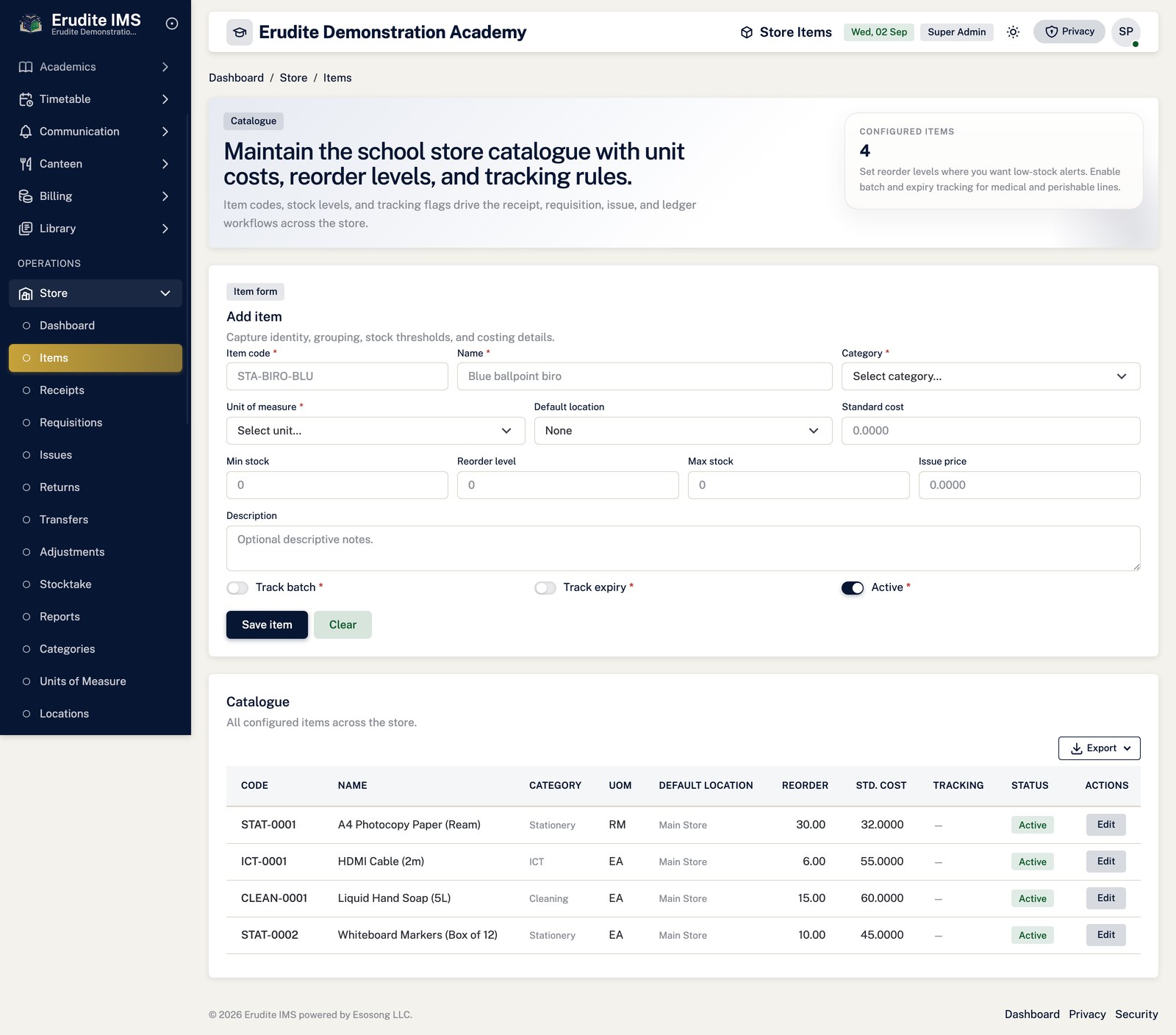The image size is (1176, 1035).
Task: Edit the HDMI Cable (2m) row
Action: coord(1106,862)
